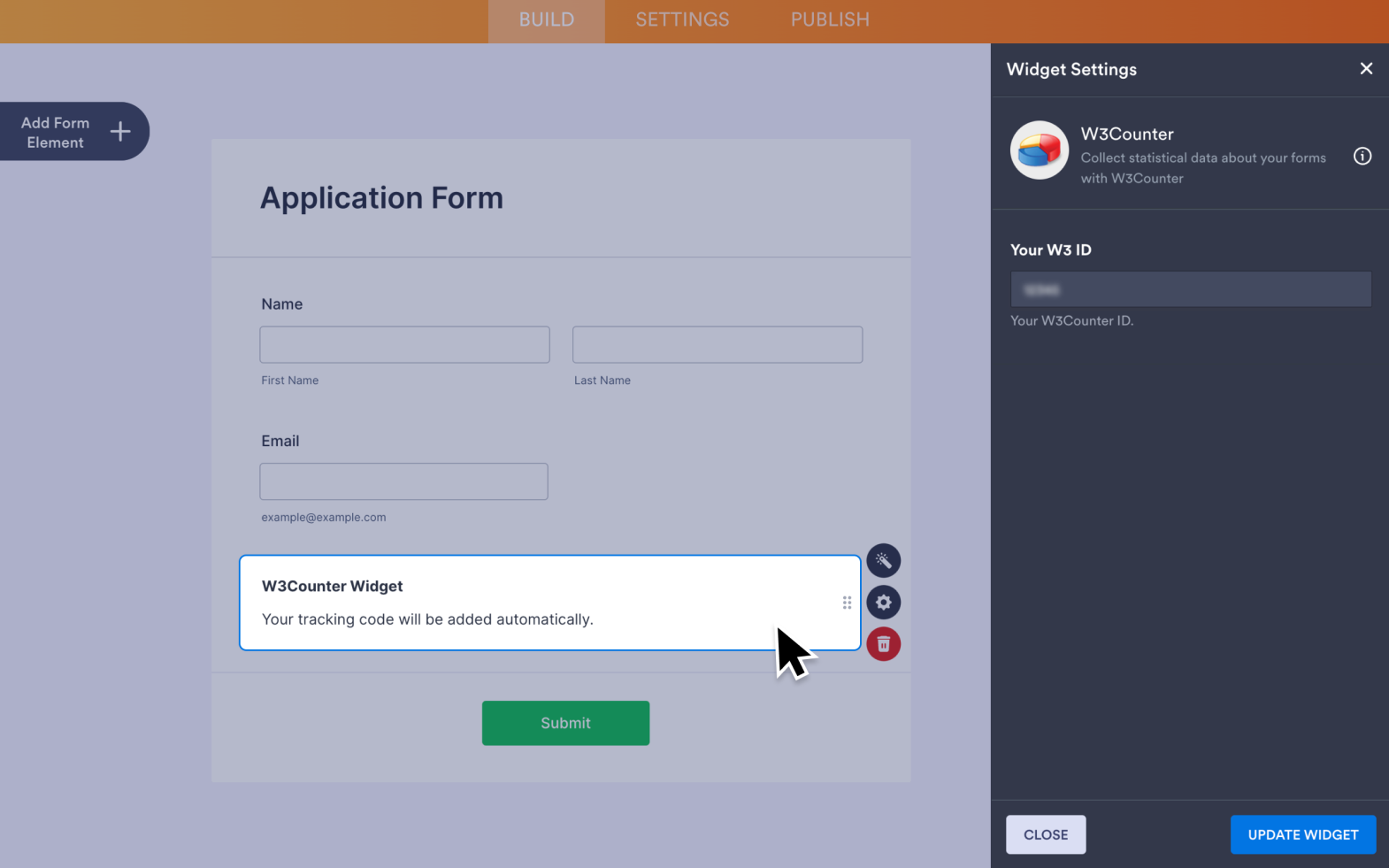Focus the Your W3 ID input field
1389x868 pixels.
click(1191, 289)
